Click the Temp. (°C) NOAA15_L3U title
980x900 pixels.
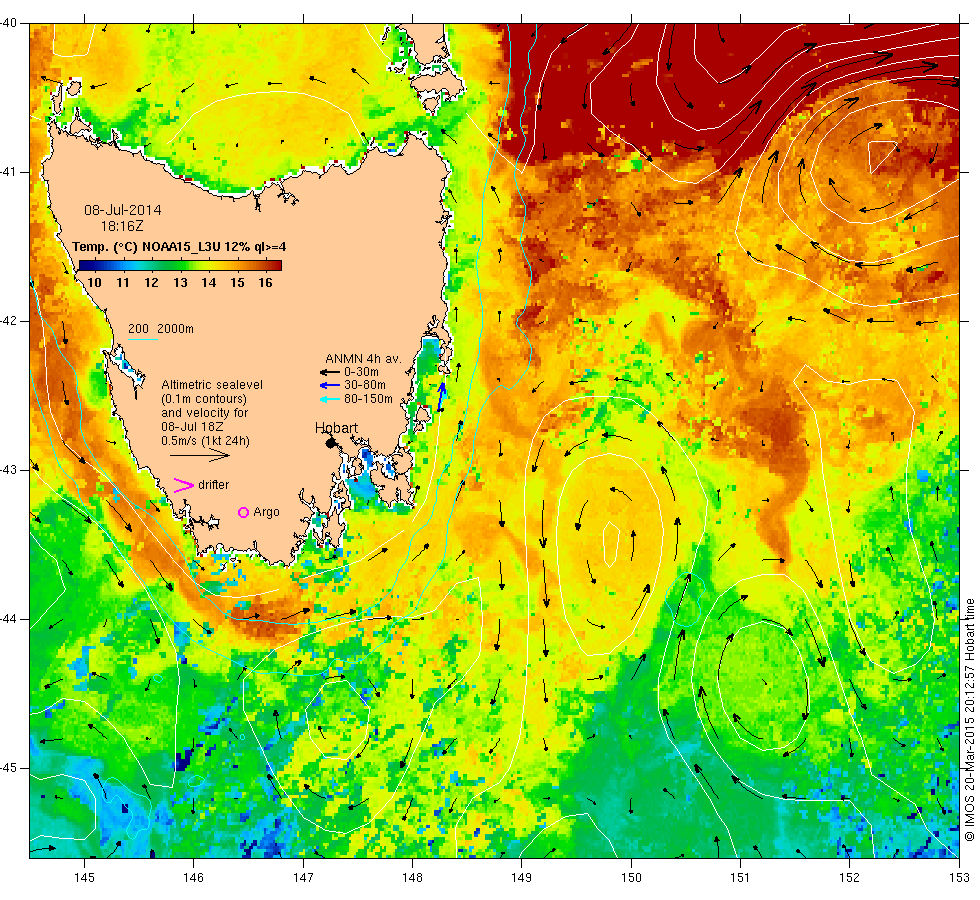(179, 247)
